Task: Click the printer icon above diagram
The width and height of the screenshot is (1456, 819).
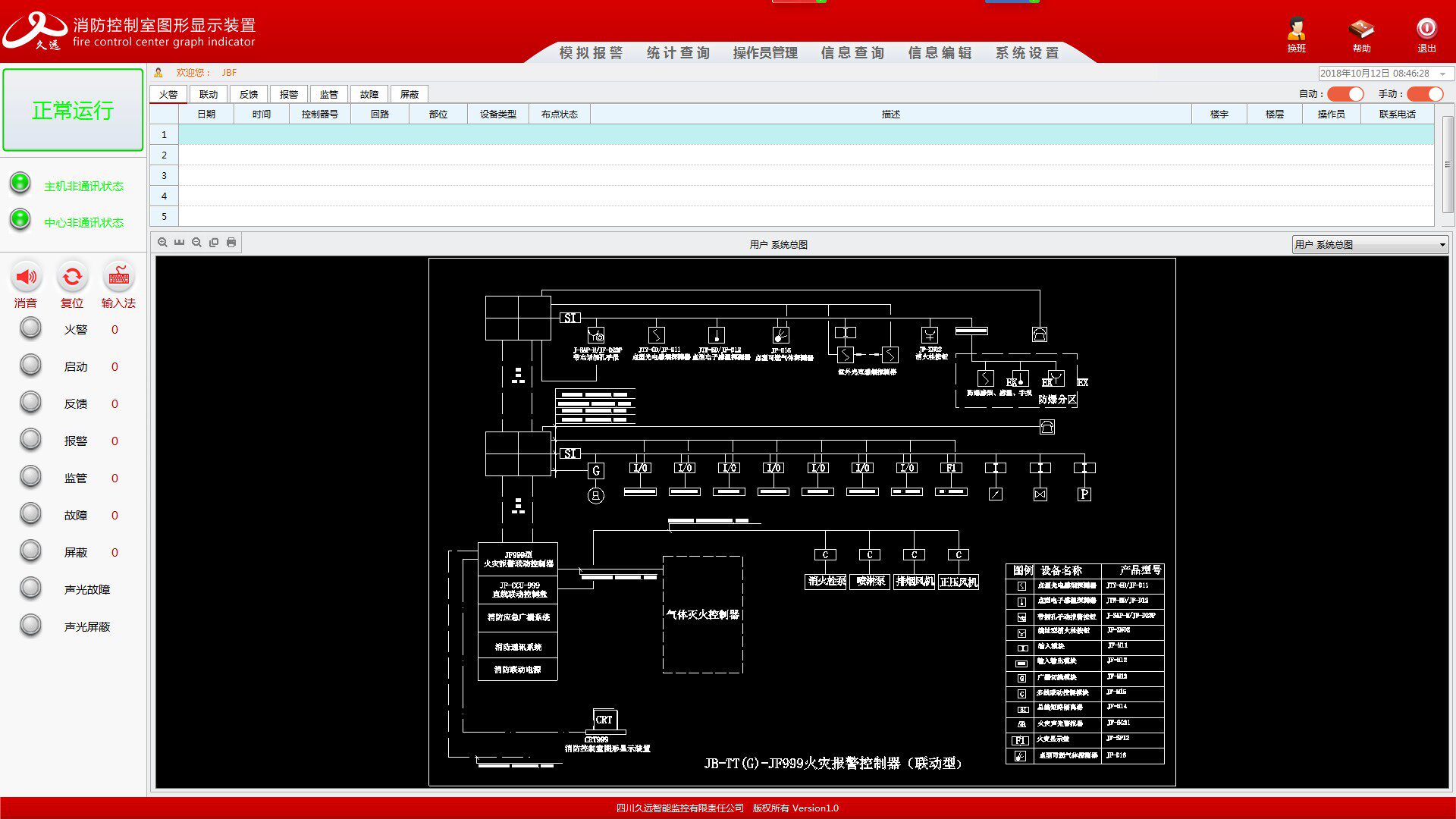Action: pyautogui.click(x=231, y=243)
